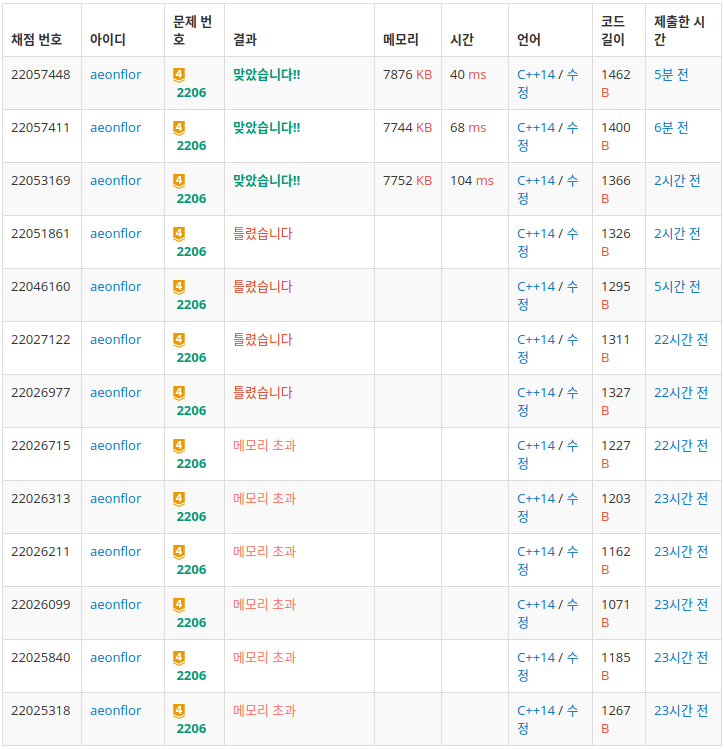
Task: Click gold tier badge in row 22057448
Action: [x=179, y=75]
